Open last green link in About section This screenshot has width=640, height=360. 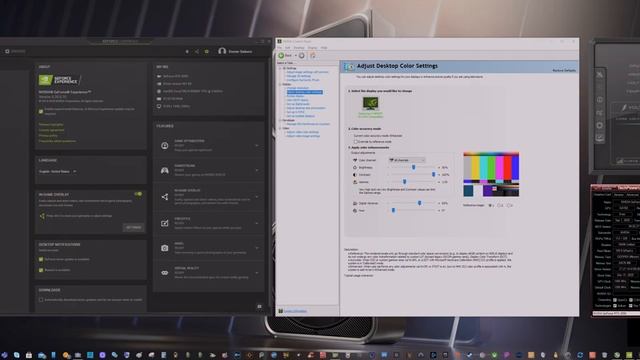[x=57, y=141]
